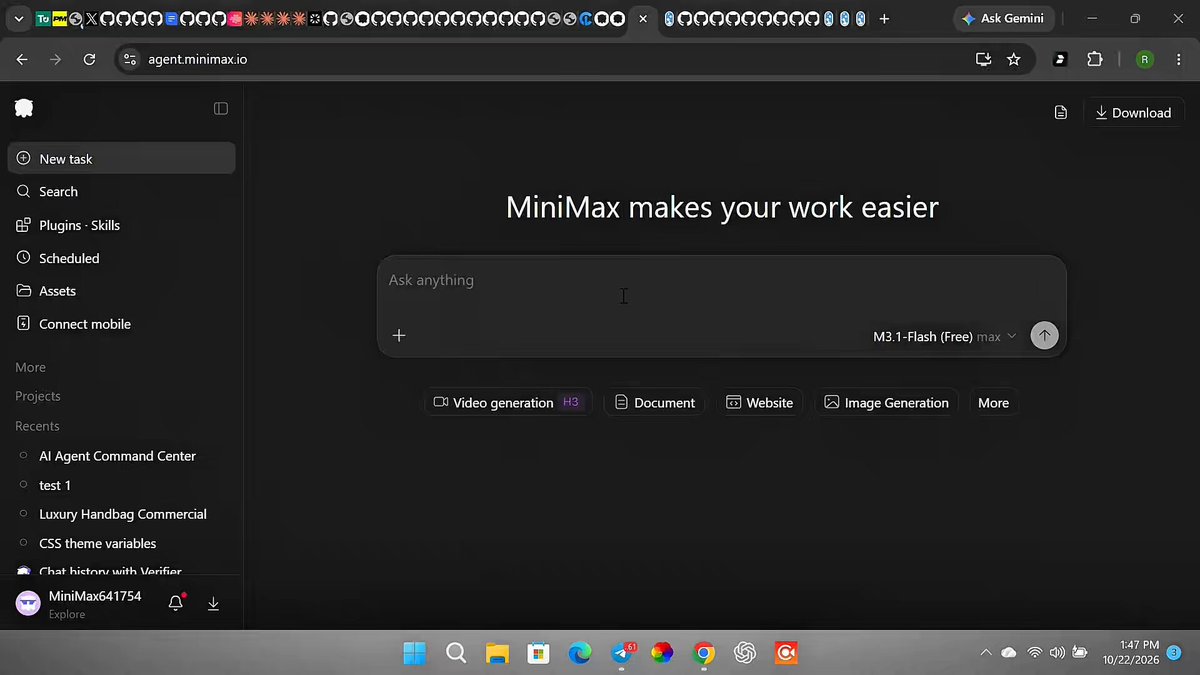Open the screen recorder app in taskbar
The height and width of the screenshot is (675, 1200).
tap(786, 653)
